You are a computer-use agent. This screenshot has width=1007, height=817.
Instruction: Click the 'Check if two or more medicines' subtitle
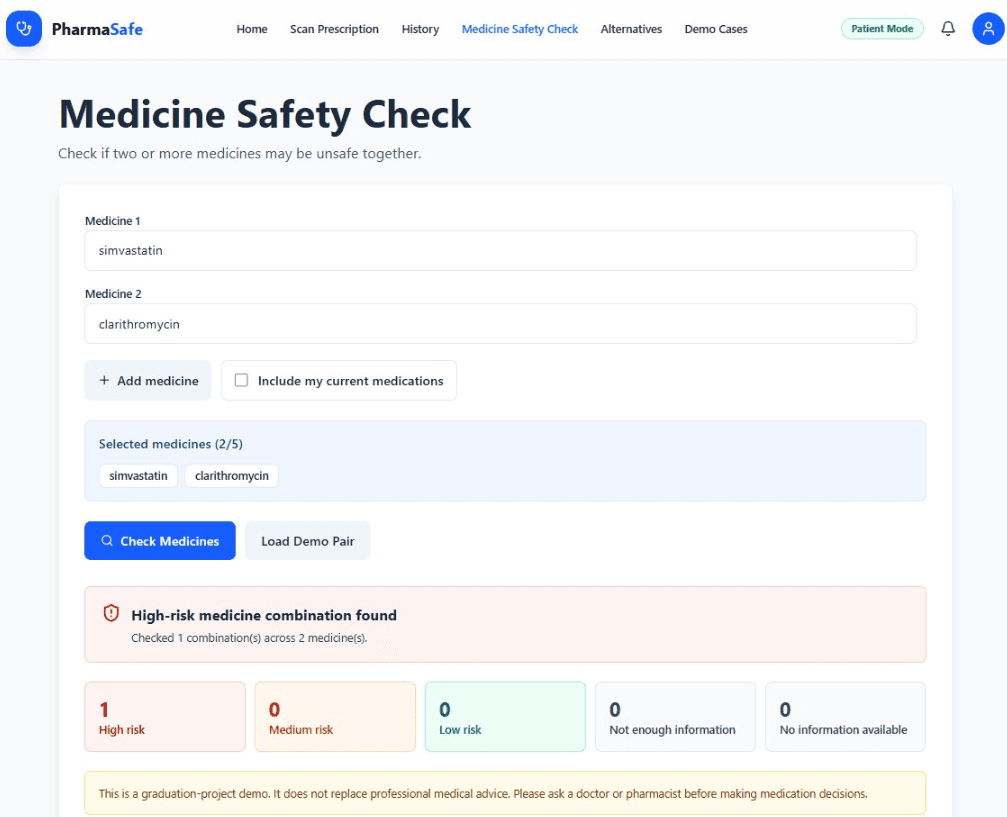coord(240,154)
